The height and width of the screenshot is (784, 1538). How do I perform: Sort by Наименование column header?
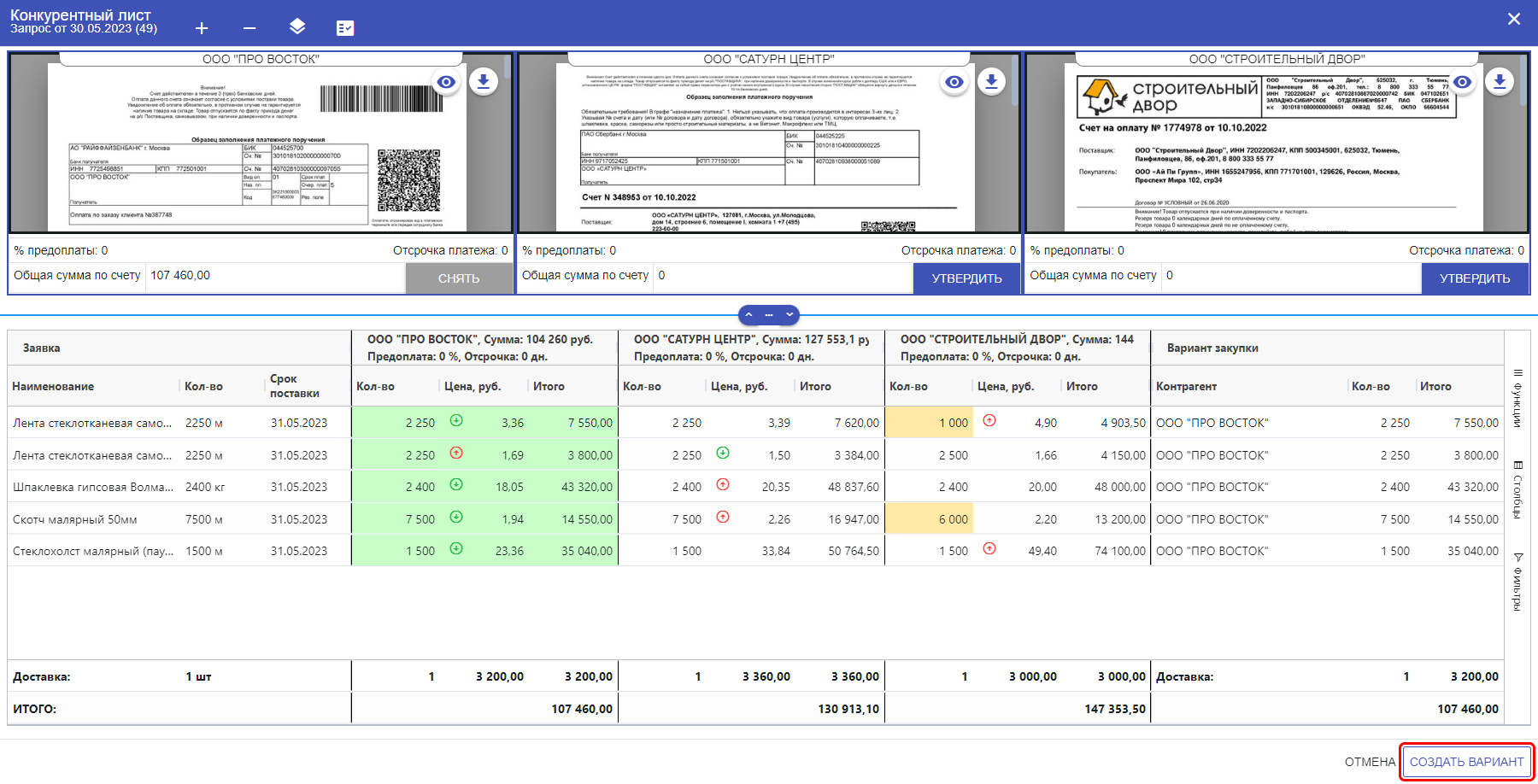(x=53, y=387)
